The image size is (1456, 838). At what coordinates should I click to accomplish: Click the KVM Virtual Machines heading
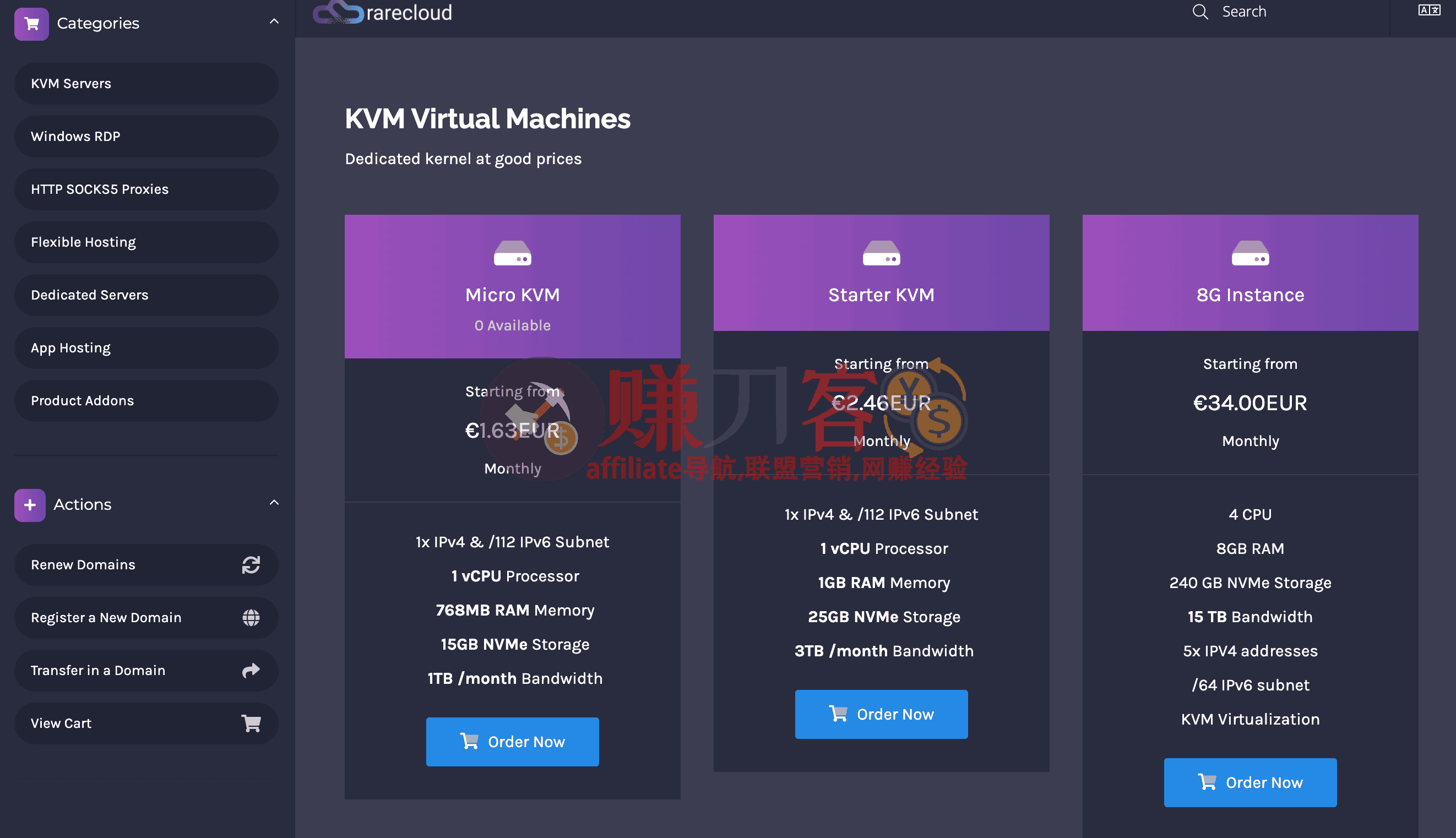487,119
